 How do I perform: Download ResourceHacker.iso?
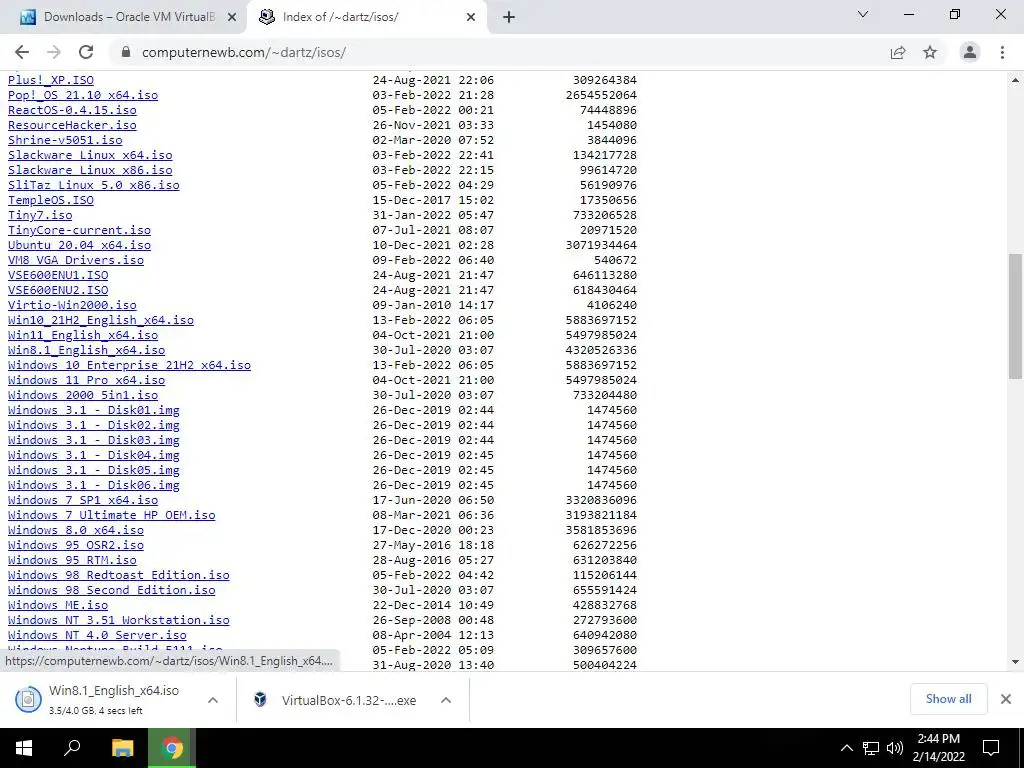pos(72,125)
